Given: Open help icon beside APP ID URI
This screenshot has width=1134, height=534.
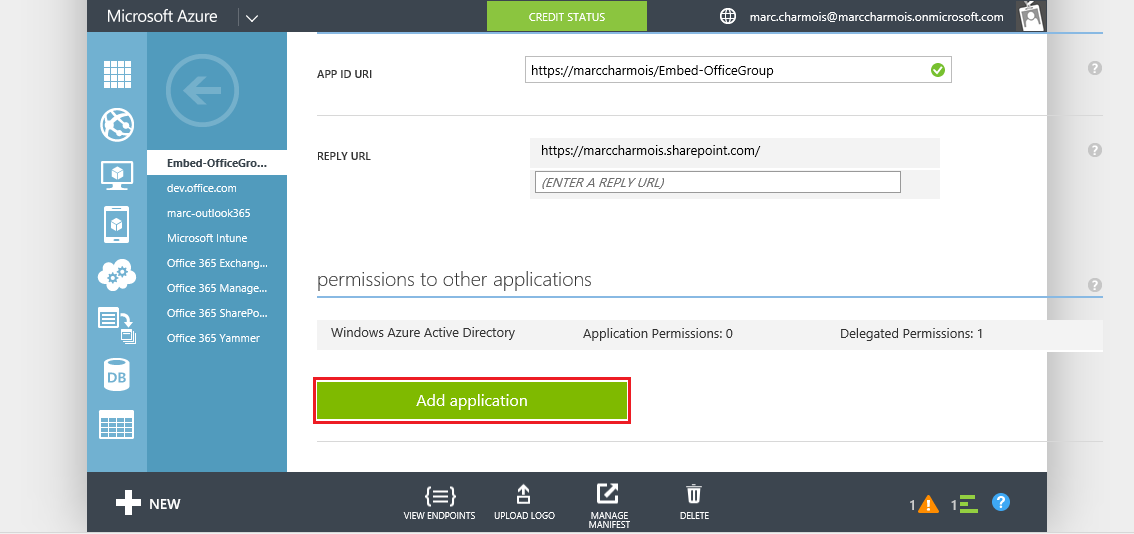Looking at the screenshot, I should (1094, 68).
